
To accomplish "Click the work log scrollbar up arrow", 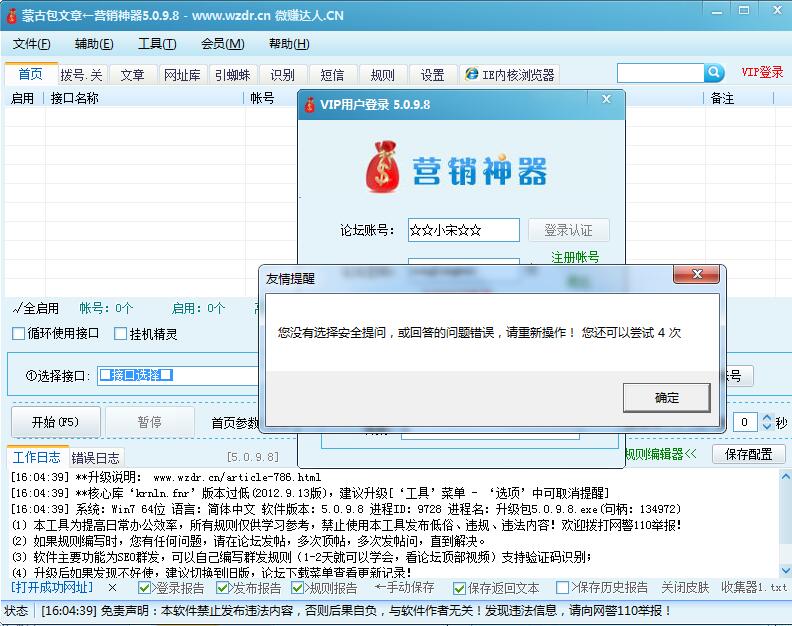I will (x=785, y=476).
